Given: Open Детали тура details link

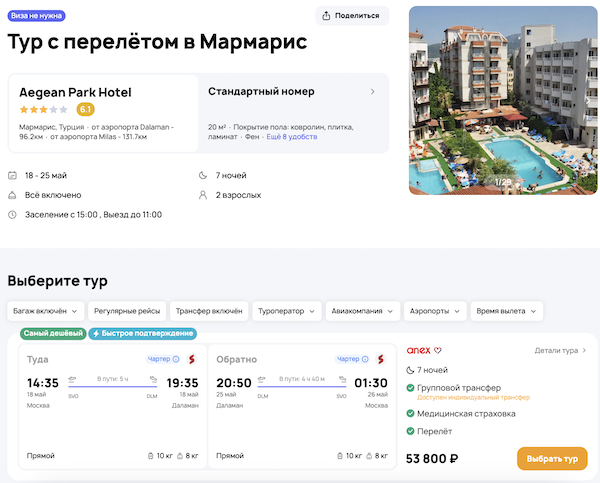Looking at the screenshot, I should point(560,351).
